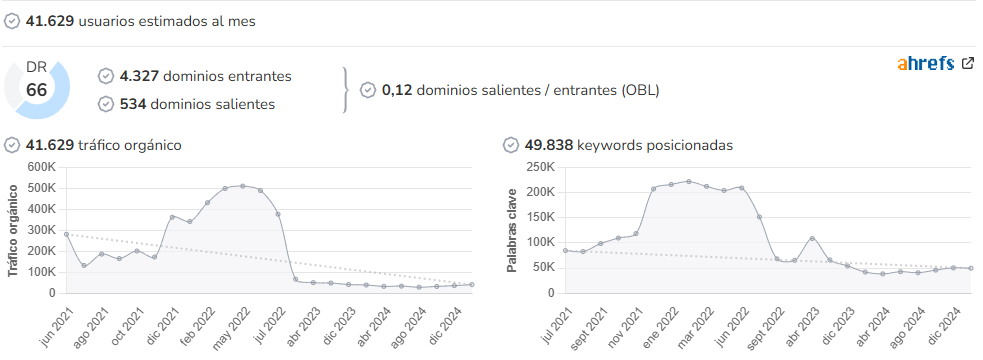Viewport: 983px width, 360px height.
Task: Click the last data point on traffic chart
Action: 471,284
